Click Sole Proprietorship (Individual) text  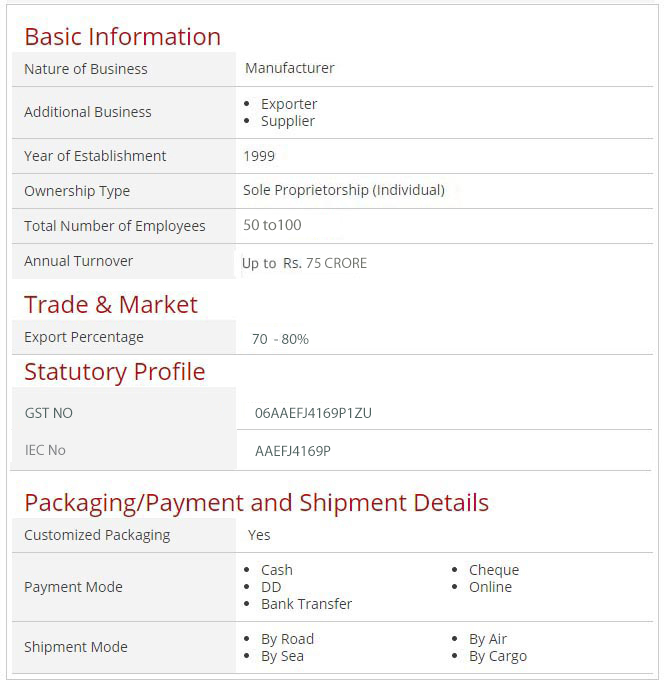344,190
